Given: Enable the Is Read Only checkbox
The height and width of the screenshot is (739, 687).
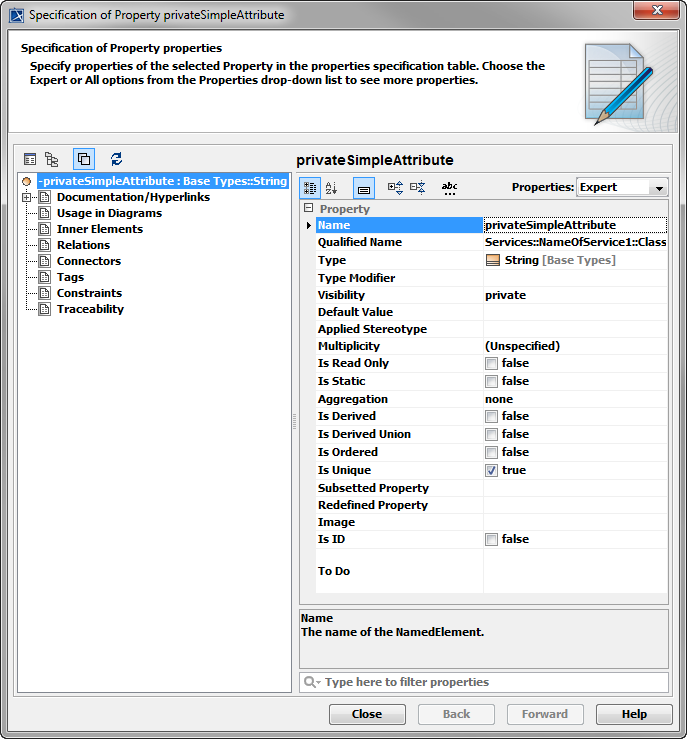Looking at the screenshot, I should (x=491, y=364).
